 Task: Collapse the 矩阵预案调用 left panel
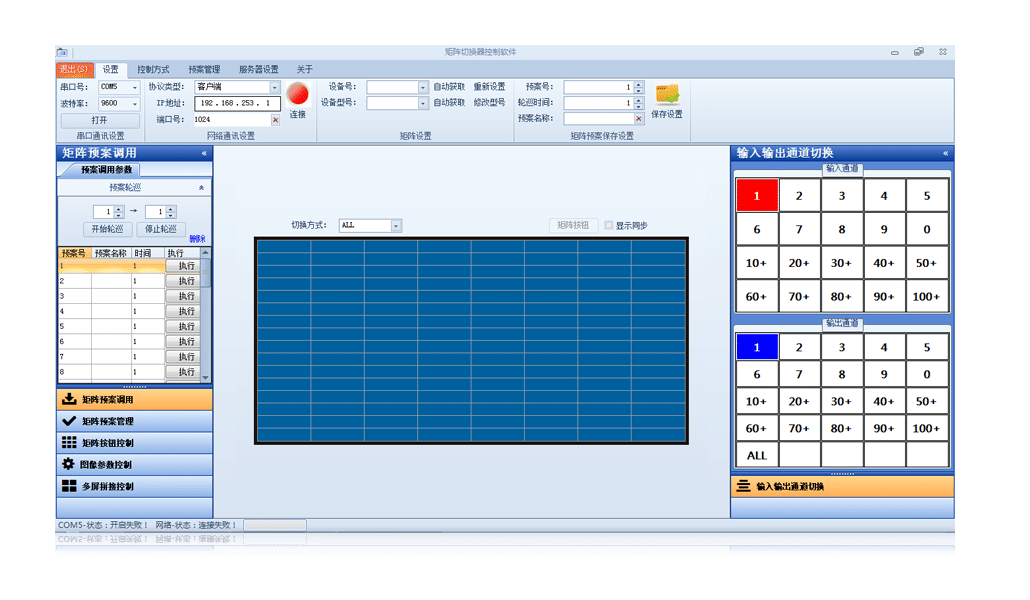tap(204, 154)
